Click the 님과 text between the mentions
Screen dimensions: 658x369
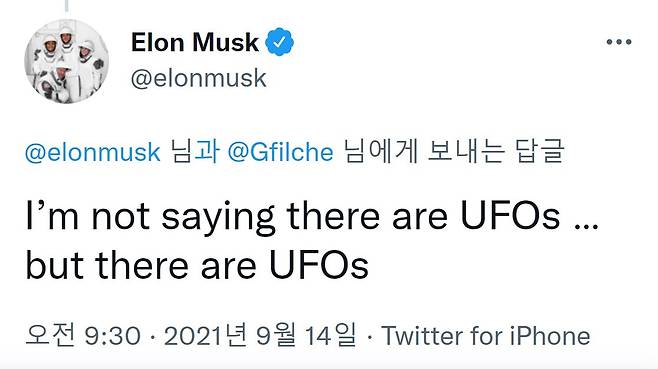[x=194, y=152]
